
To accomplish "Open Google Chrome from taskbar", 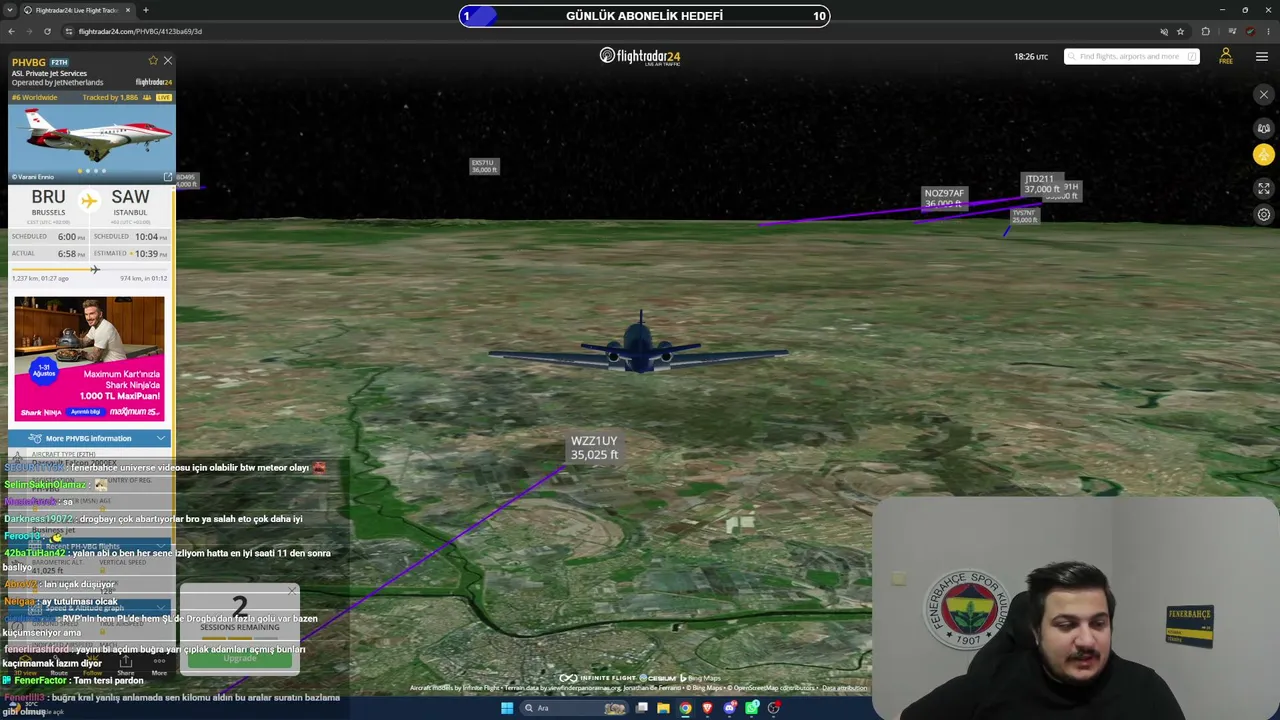I will 685,708.
